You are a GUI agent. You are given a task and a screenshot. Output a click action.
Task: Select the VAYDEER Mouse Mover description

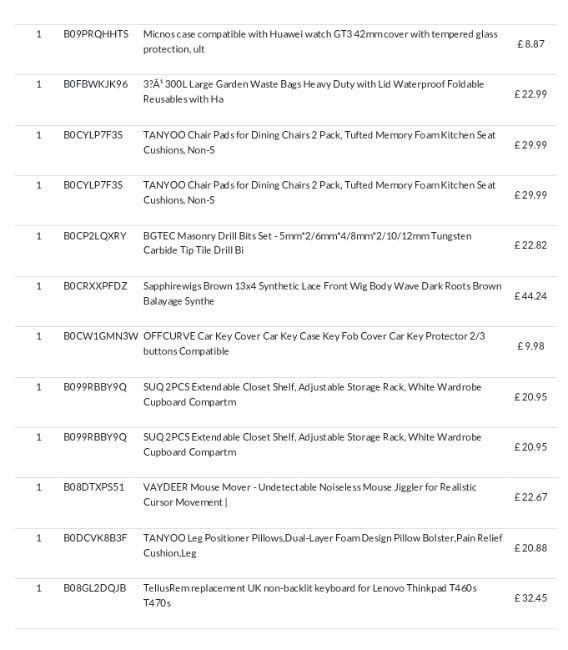point(310,495)
